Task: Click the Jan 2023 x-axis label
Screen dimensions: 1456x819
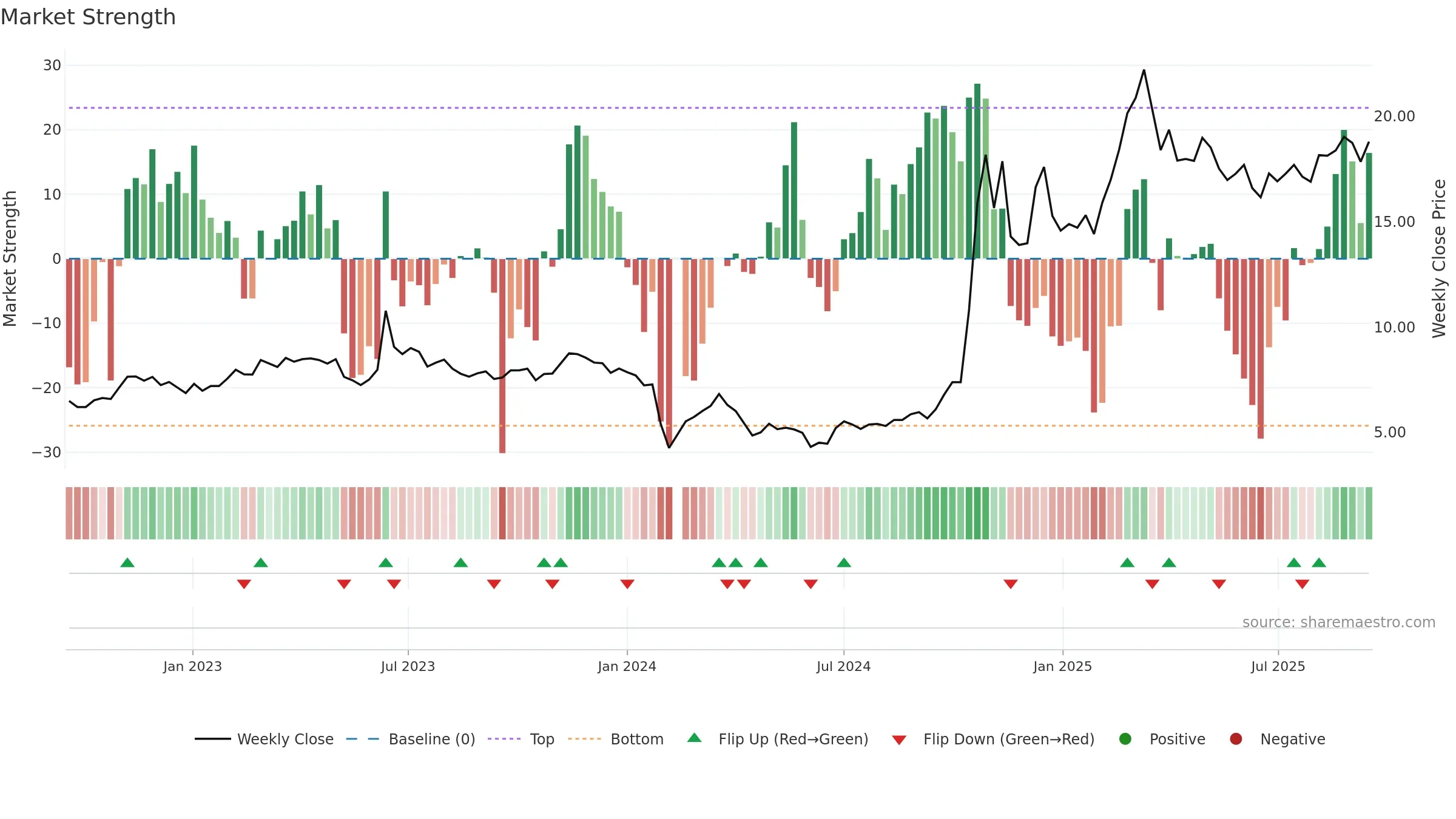Action: 192,666
